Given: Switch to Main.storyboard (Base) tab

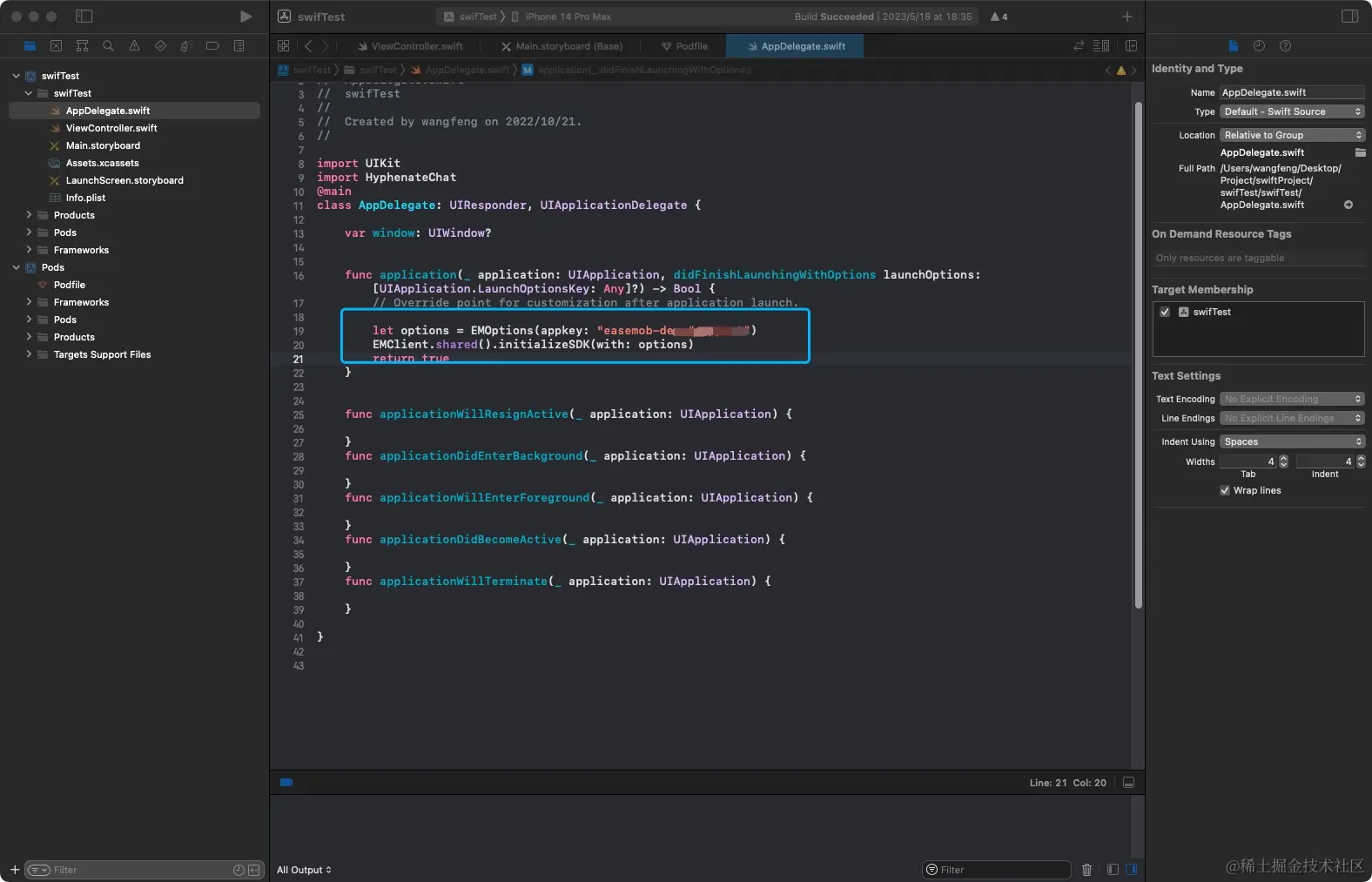Looking at the screenshot, I should (562, 46).
